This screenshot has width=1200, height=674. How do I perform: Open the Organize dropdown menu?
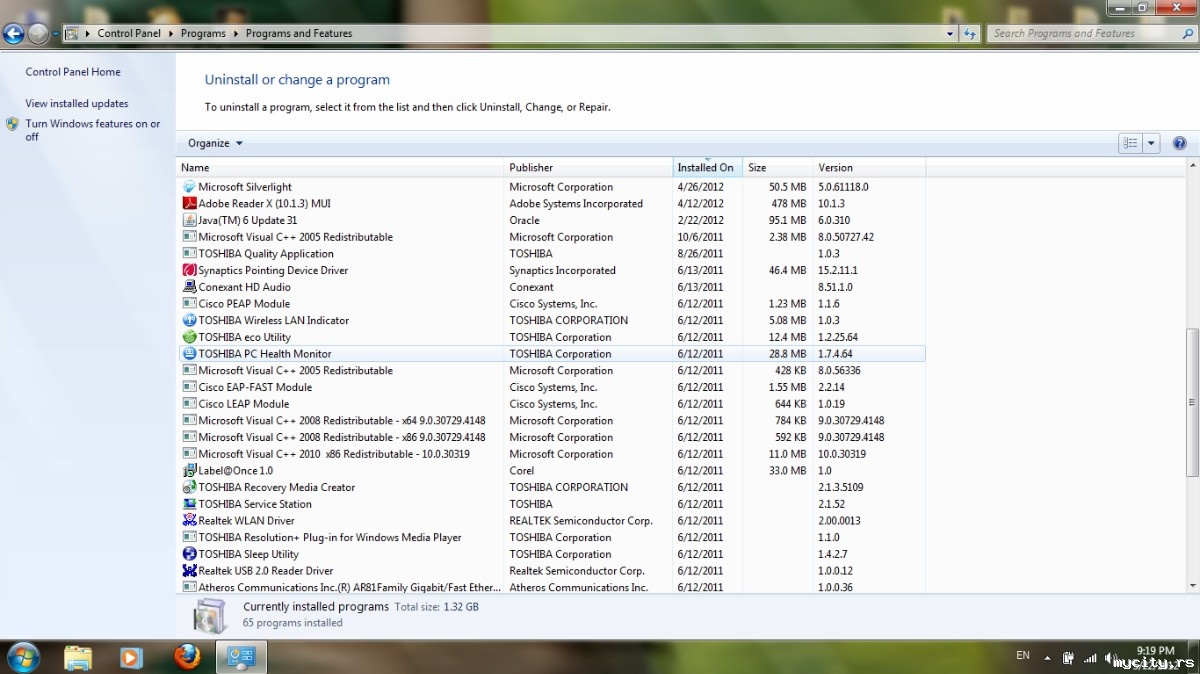215,143
